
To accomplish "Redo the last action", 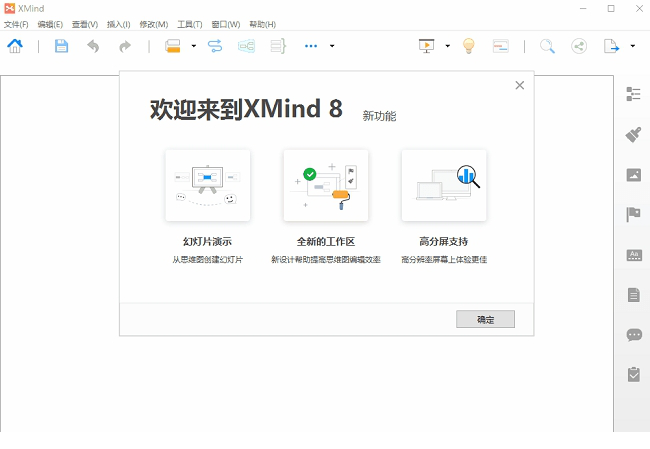I will point(125,46).
